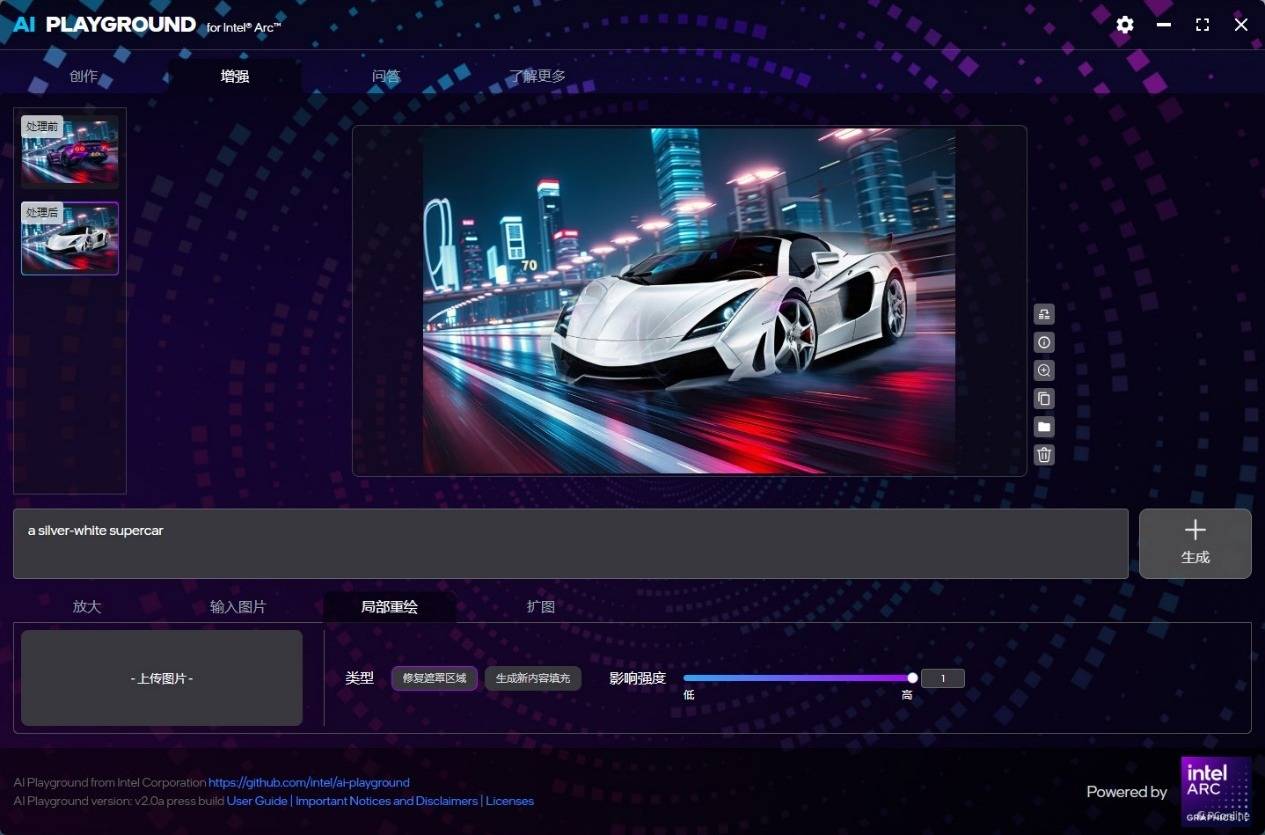Delete the image with the trash icon

tap(1044, 455)
